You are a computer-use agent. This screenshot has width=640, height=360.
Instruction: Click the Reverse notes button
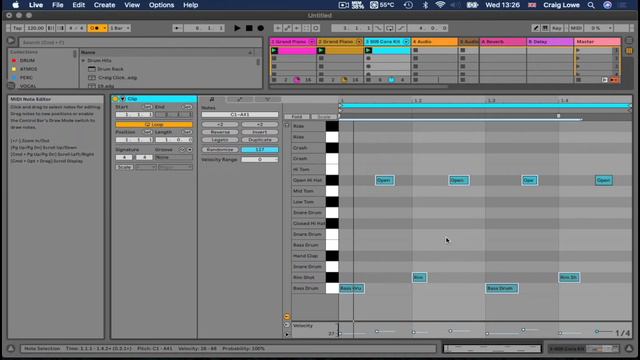tap(220, 132)
